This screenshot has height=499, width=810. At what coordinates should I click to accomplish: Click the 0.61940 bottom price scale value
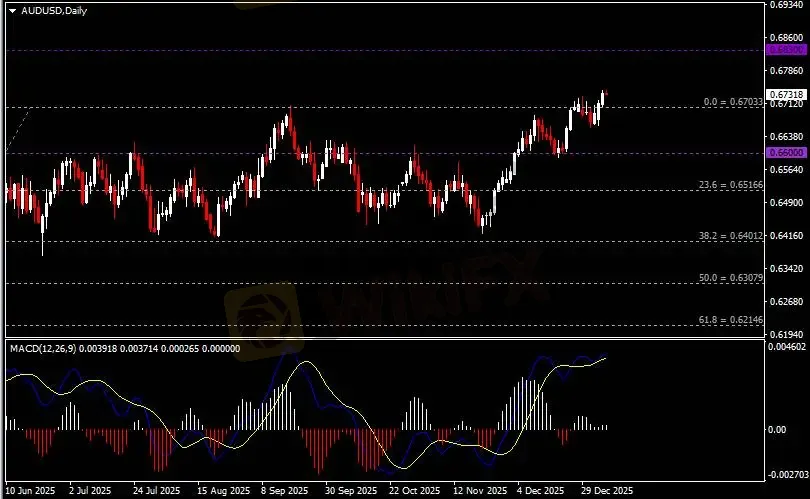[x=785, y=334]
